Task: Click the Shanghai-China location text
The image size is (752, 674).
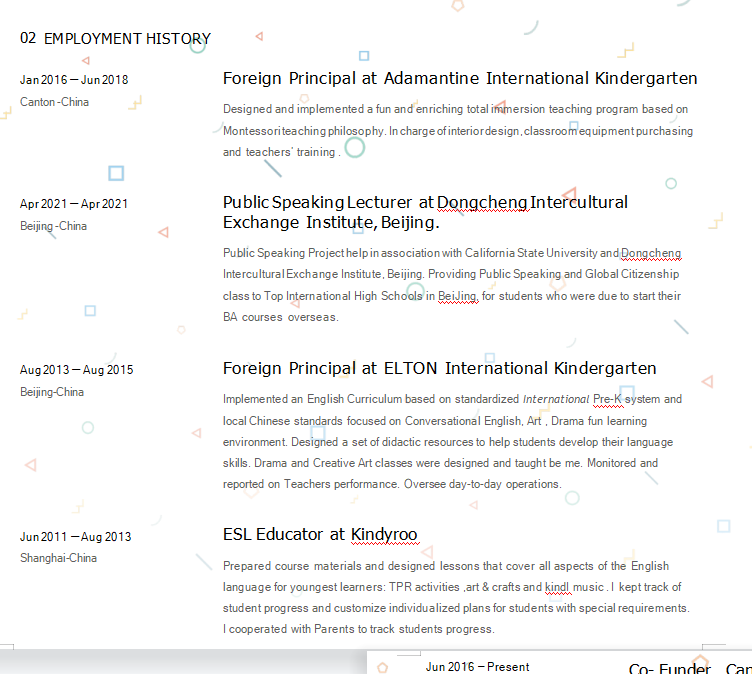Action: (x=58, y=558)
